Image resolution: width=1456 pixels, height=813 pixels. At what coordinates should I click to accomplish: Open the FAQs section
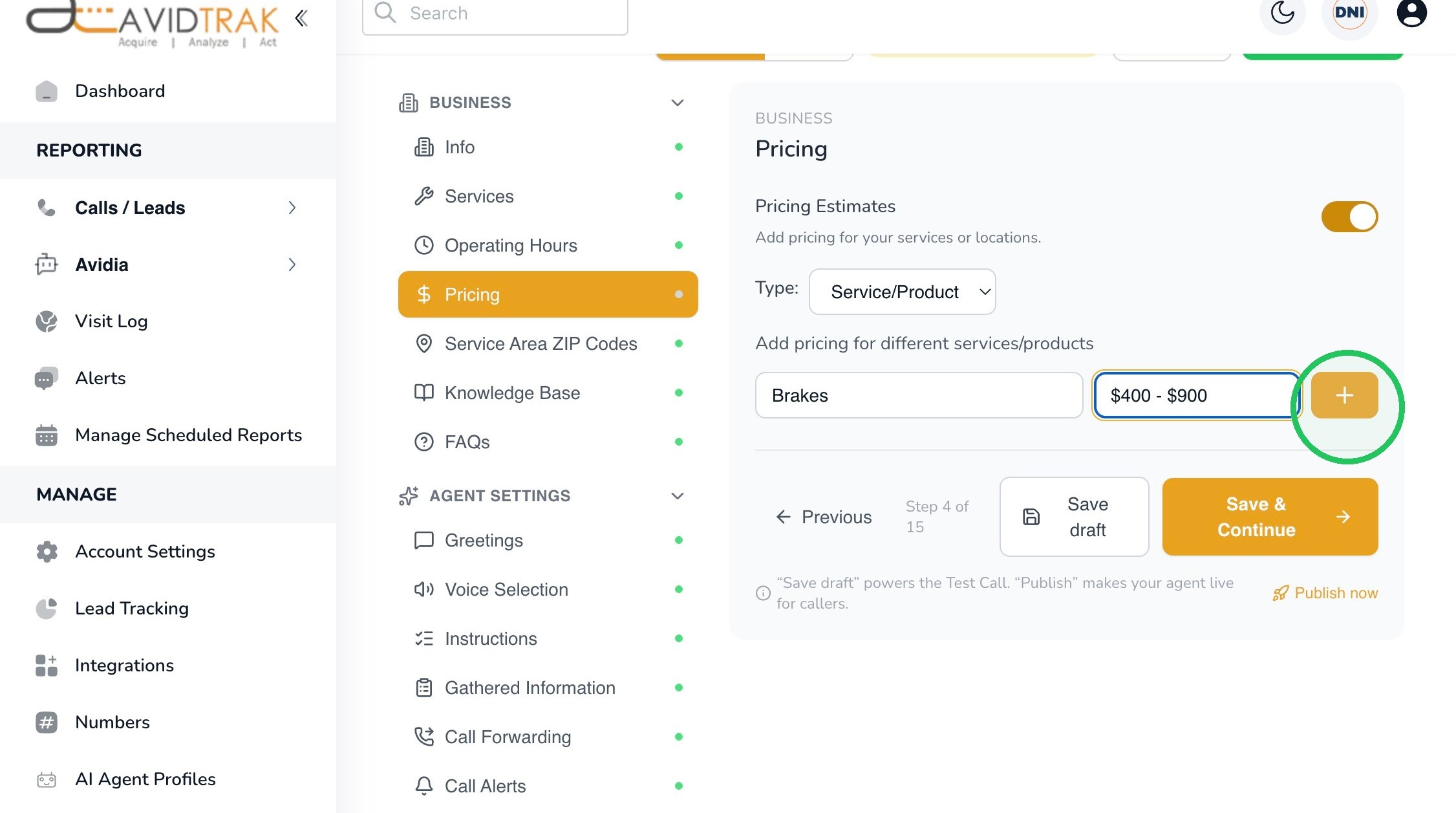pyautogui.click(x=548, y=442)
